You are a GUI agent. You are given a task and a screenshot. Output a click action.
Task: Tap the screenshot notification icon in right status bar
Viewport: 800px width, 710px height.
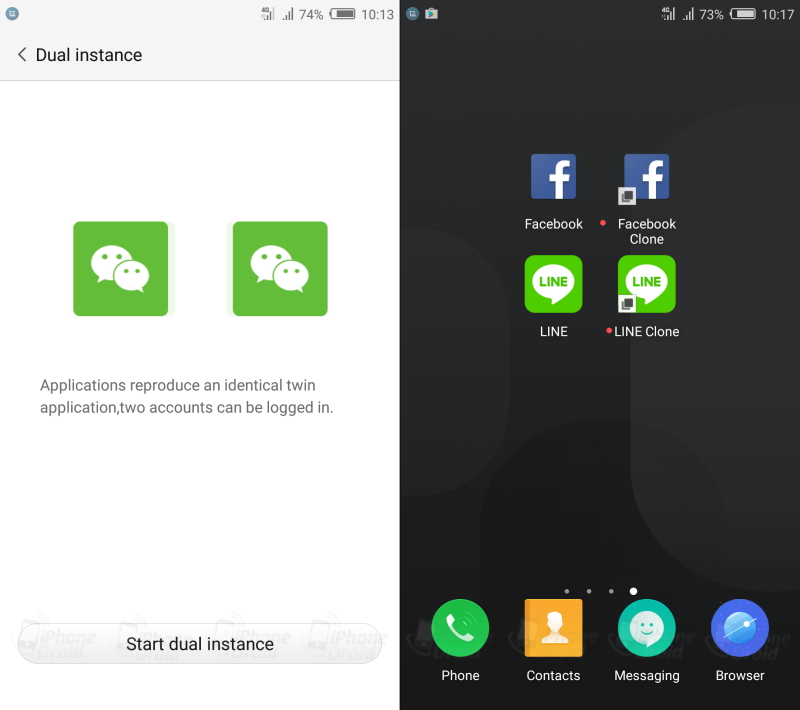[x=413, y=14]
